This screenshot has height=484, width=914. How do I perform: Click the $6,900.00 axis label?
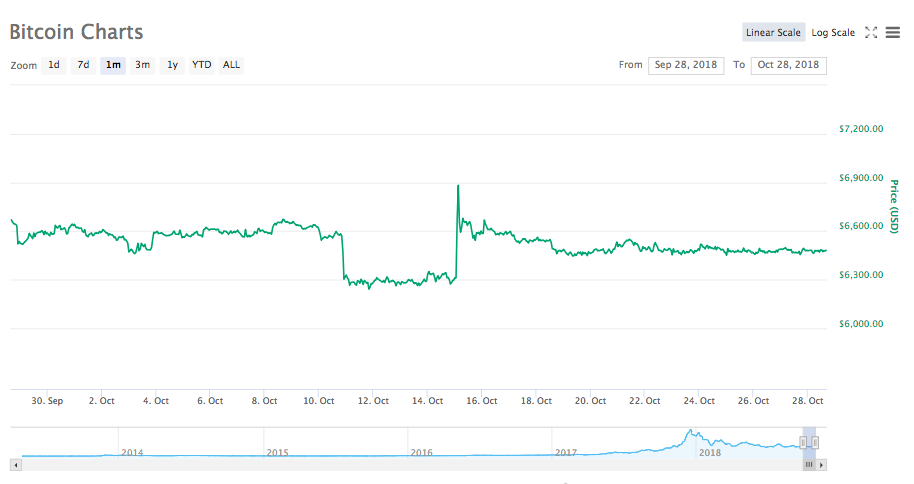pyautogui.click(x=861, y=178)
